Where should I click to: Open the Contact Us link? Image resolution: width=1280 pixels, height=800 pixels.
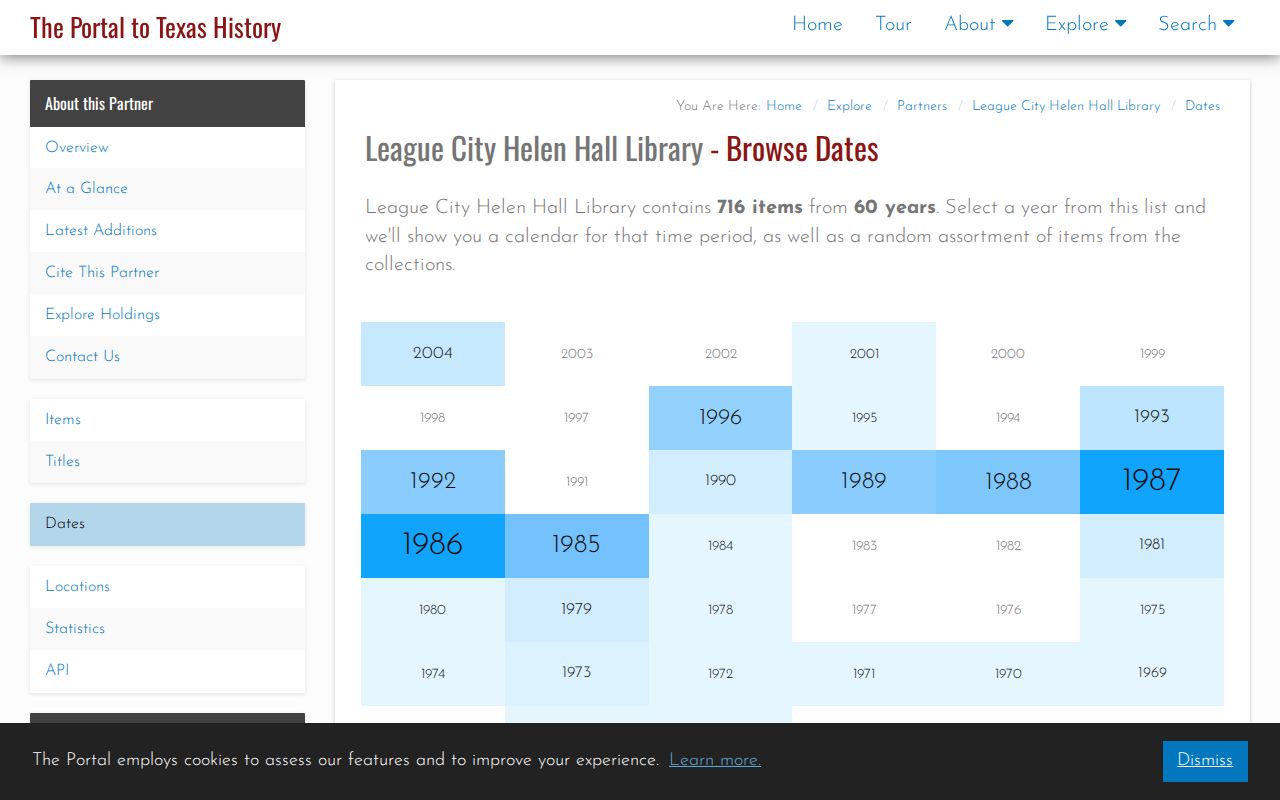point(167,357)
